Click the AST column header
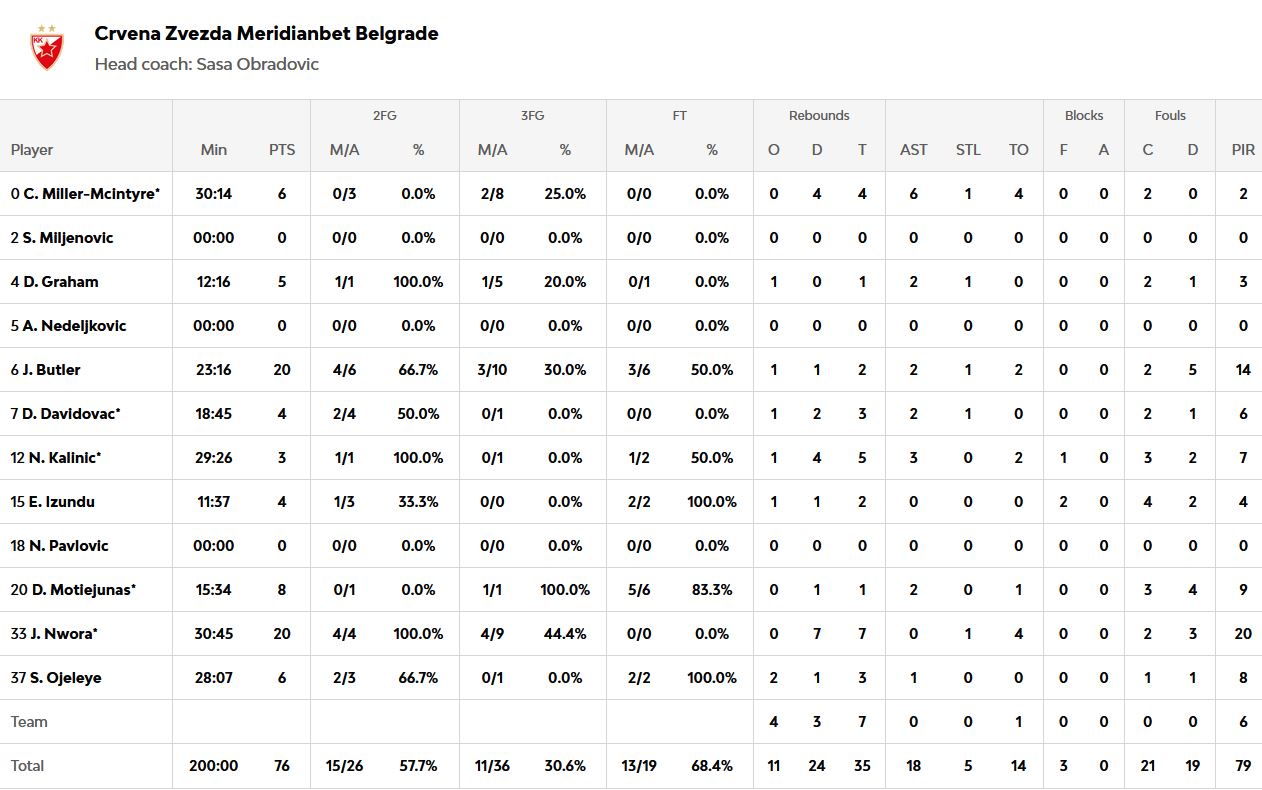Image resolution: width=1262 pixels, height=790 pixels. click(913, 150)
